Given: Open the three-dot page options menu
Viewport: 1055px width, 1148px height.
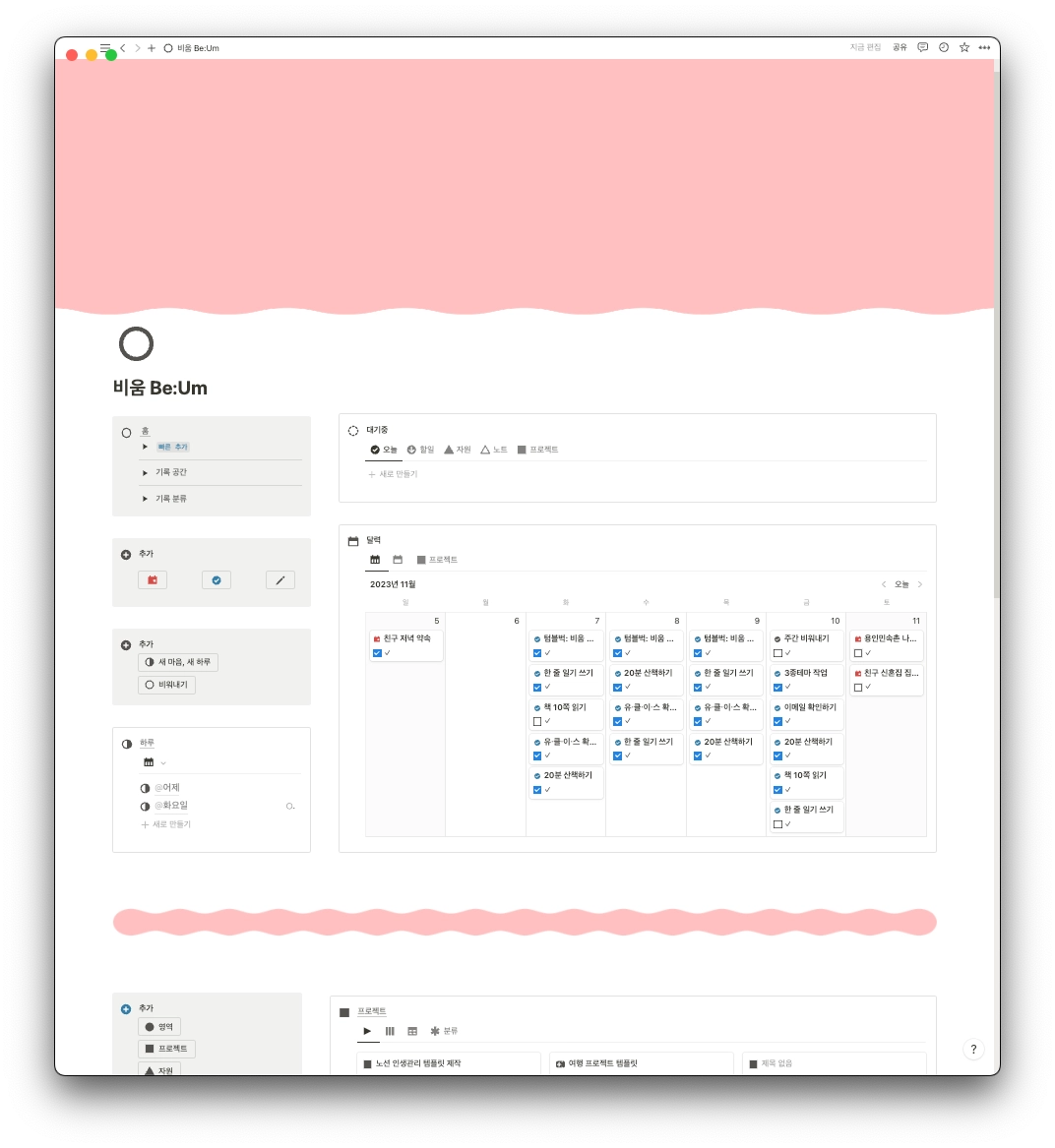Looking at the screenshot, I should pos(984,47).
